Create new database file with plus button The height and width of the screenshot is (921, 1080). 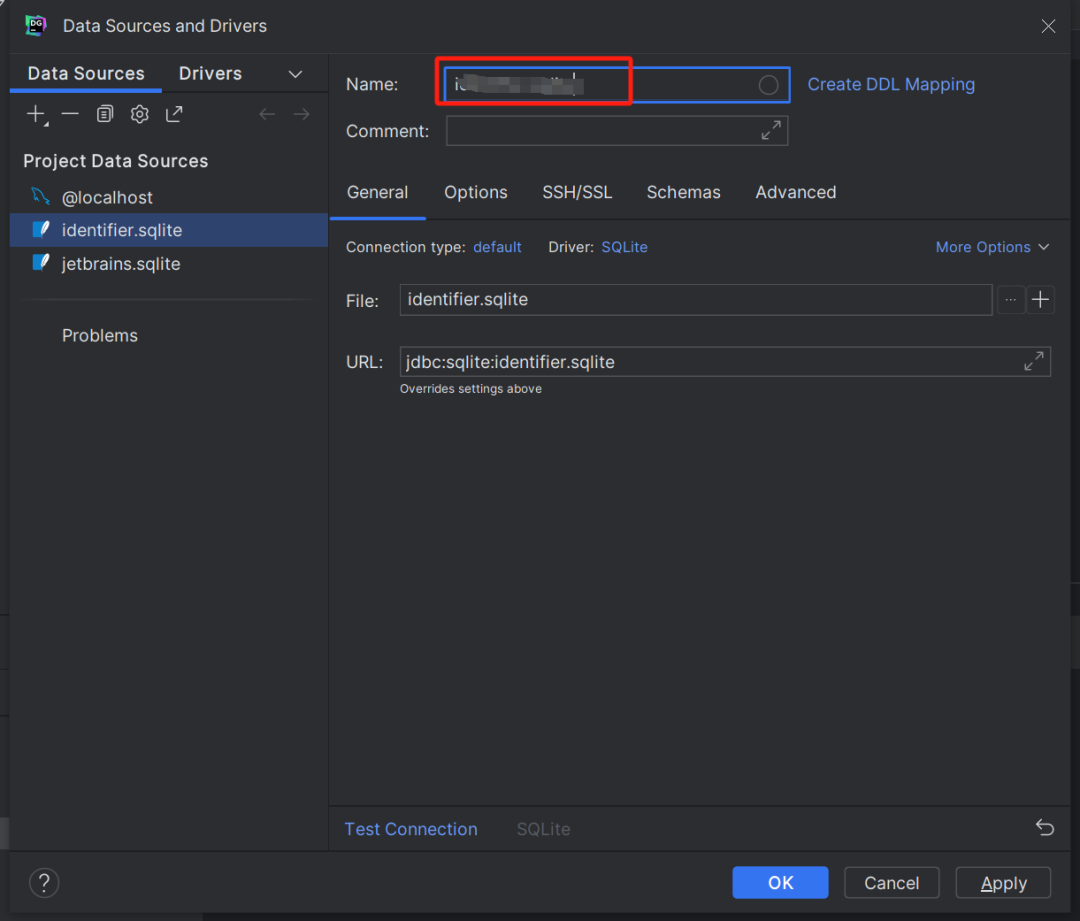[1040, 300]
